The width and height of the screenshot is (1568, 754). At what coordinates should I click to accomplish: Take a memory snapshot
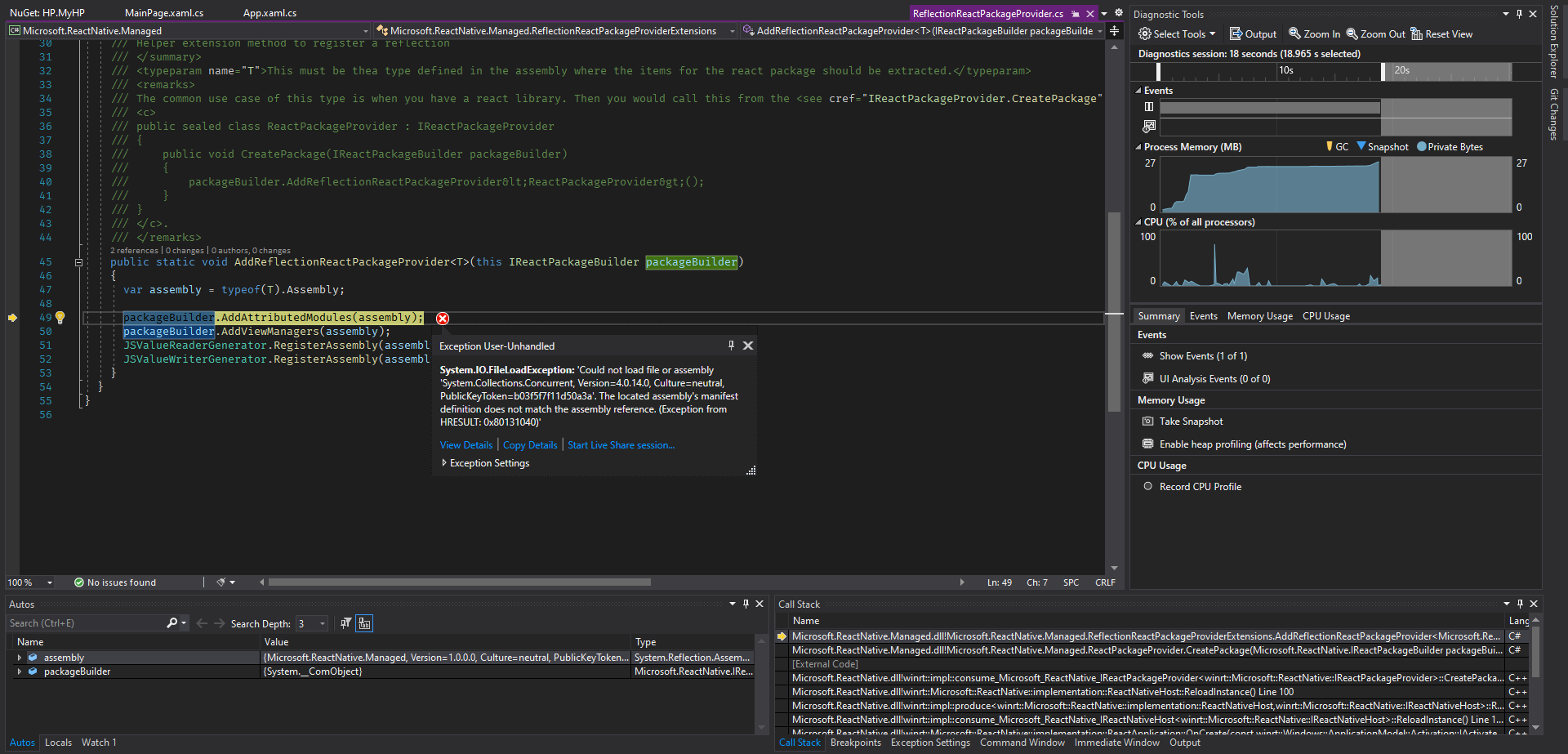[1191, 421]
